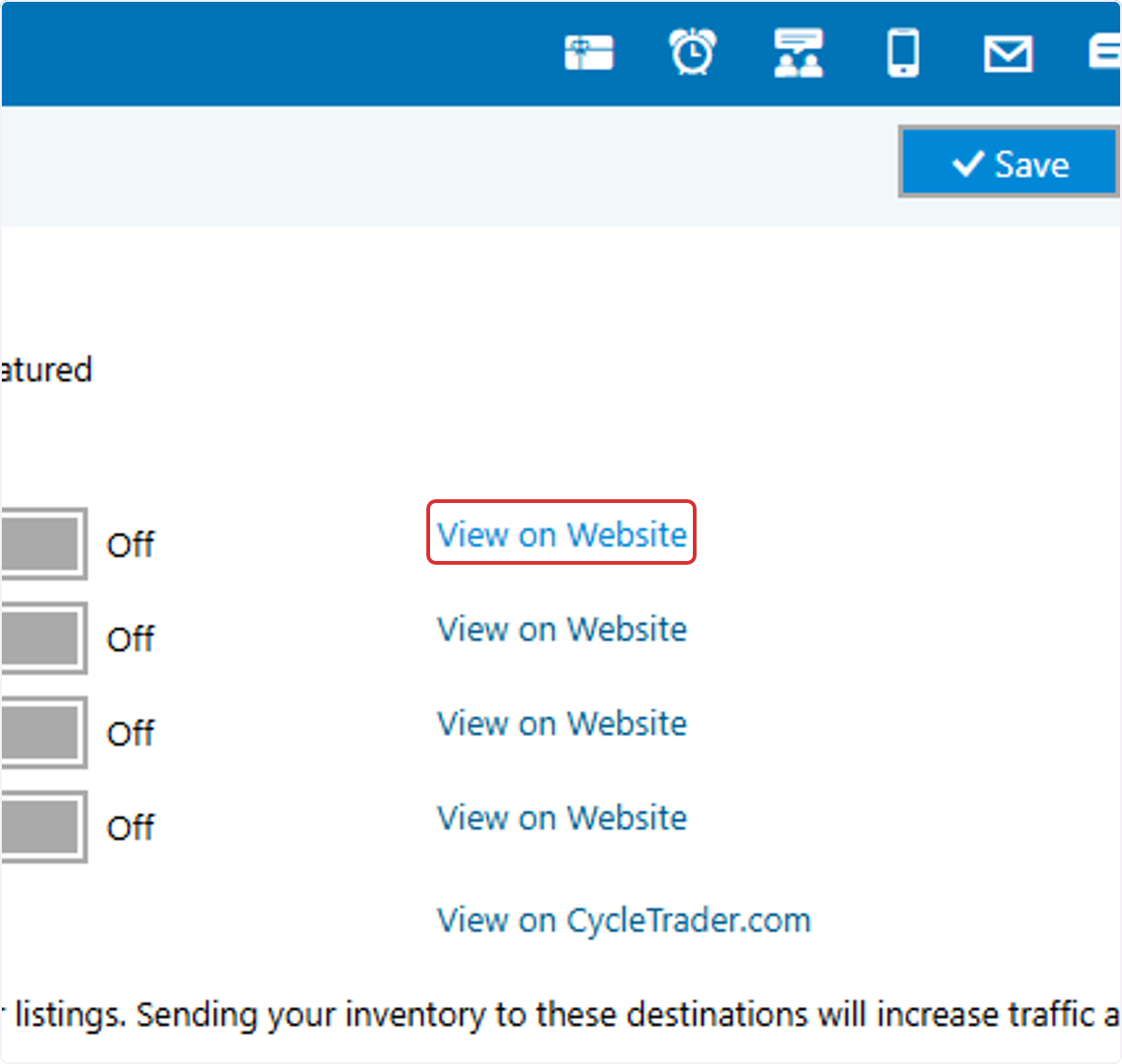Viewport: 1122px width, 1064px height.
Task: Open the alarm clock reminders icon
Action: (x=693, y=51)
